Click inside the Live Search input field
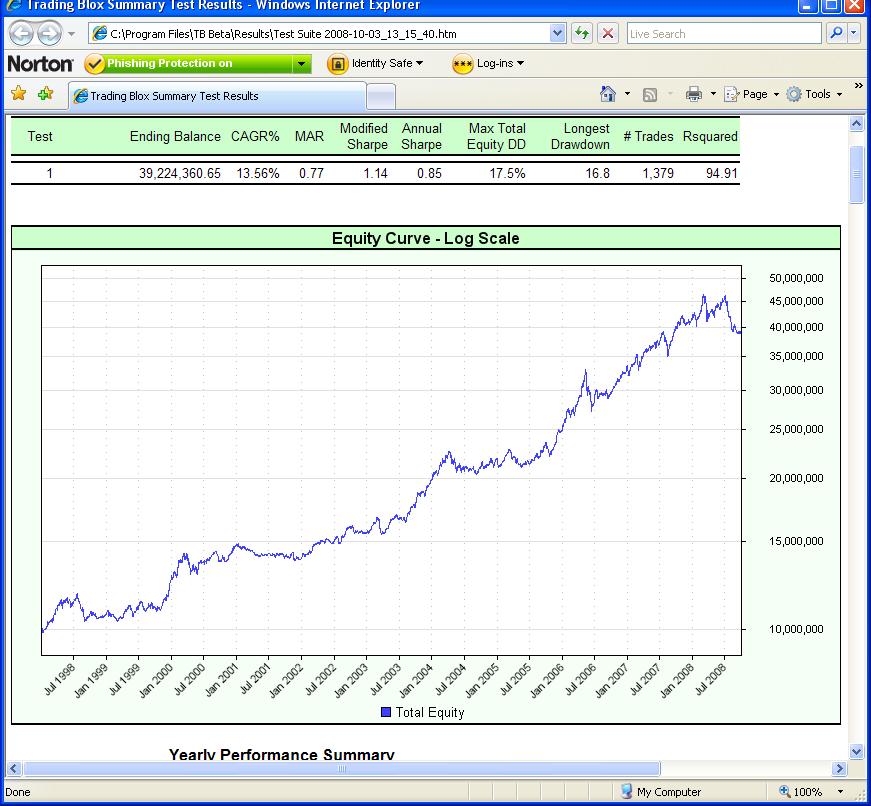 tap(720, 34)
